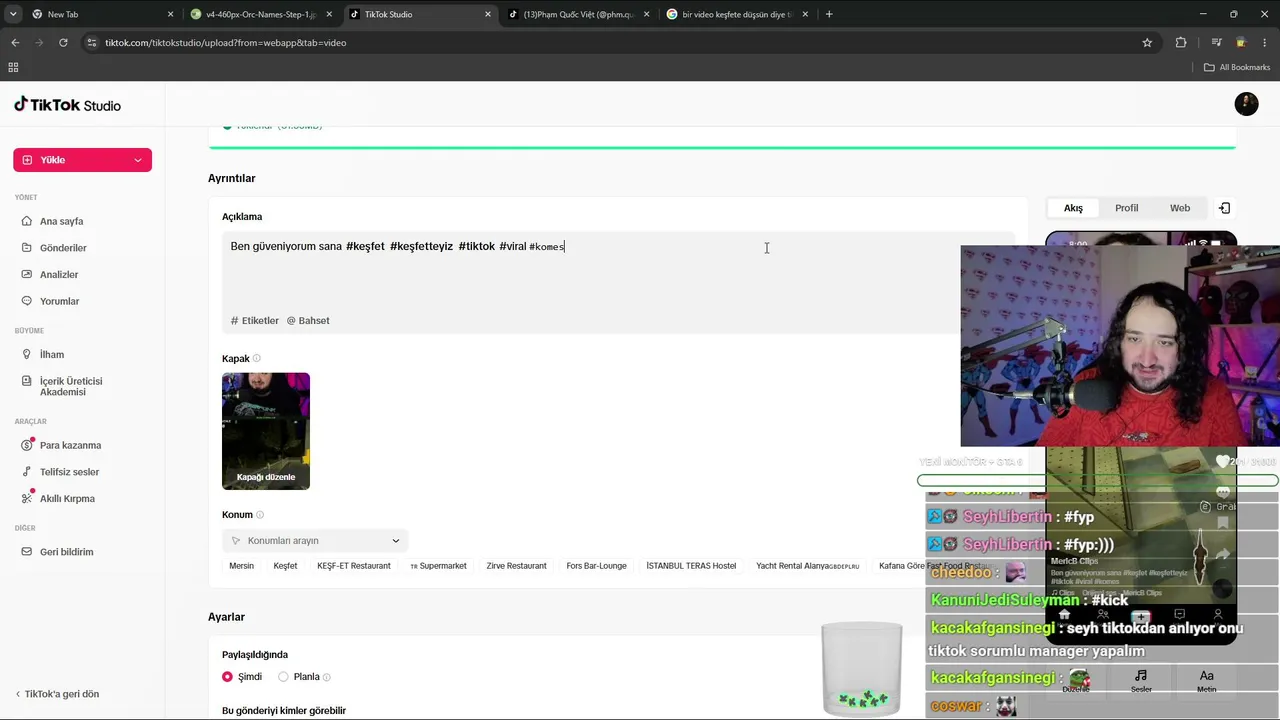Image resolution: width=1280 pixels, height=720 pixels.
Task: Open the Konumları arayın location dropdown
Action: click(315, 541)
